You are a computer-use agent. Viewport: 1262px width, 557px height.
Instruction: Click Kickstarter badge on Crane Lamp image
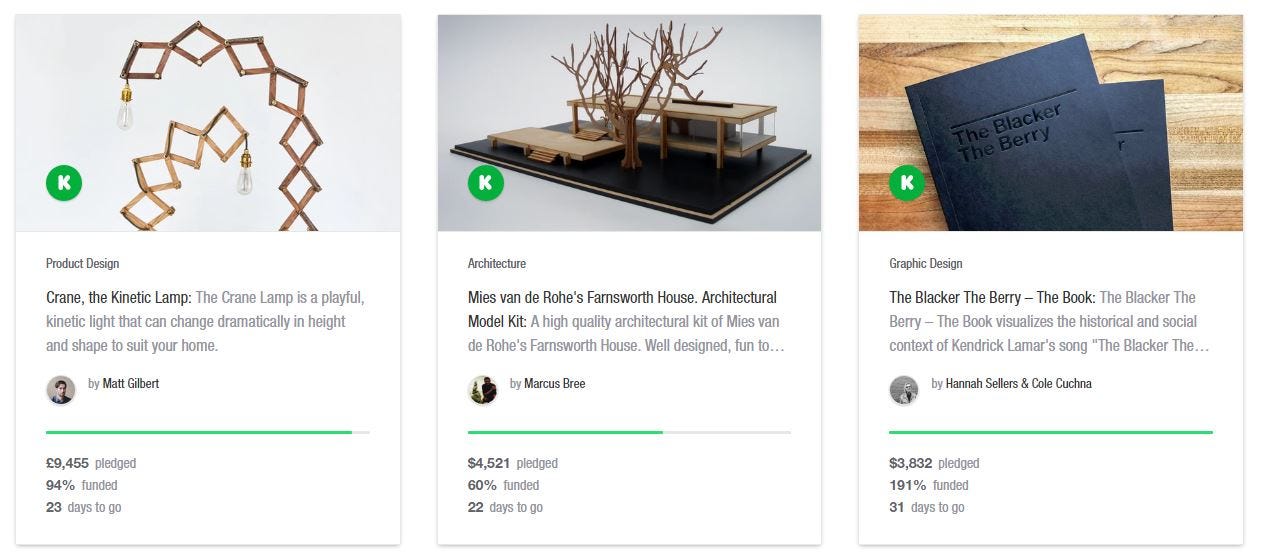(x=64, y=183)
